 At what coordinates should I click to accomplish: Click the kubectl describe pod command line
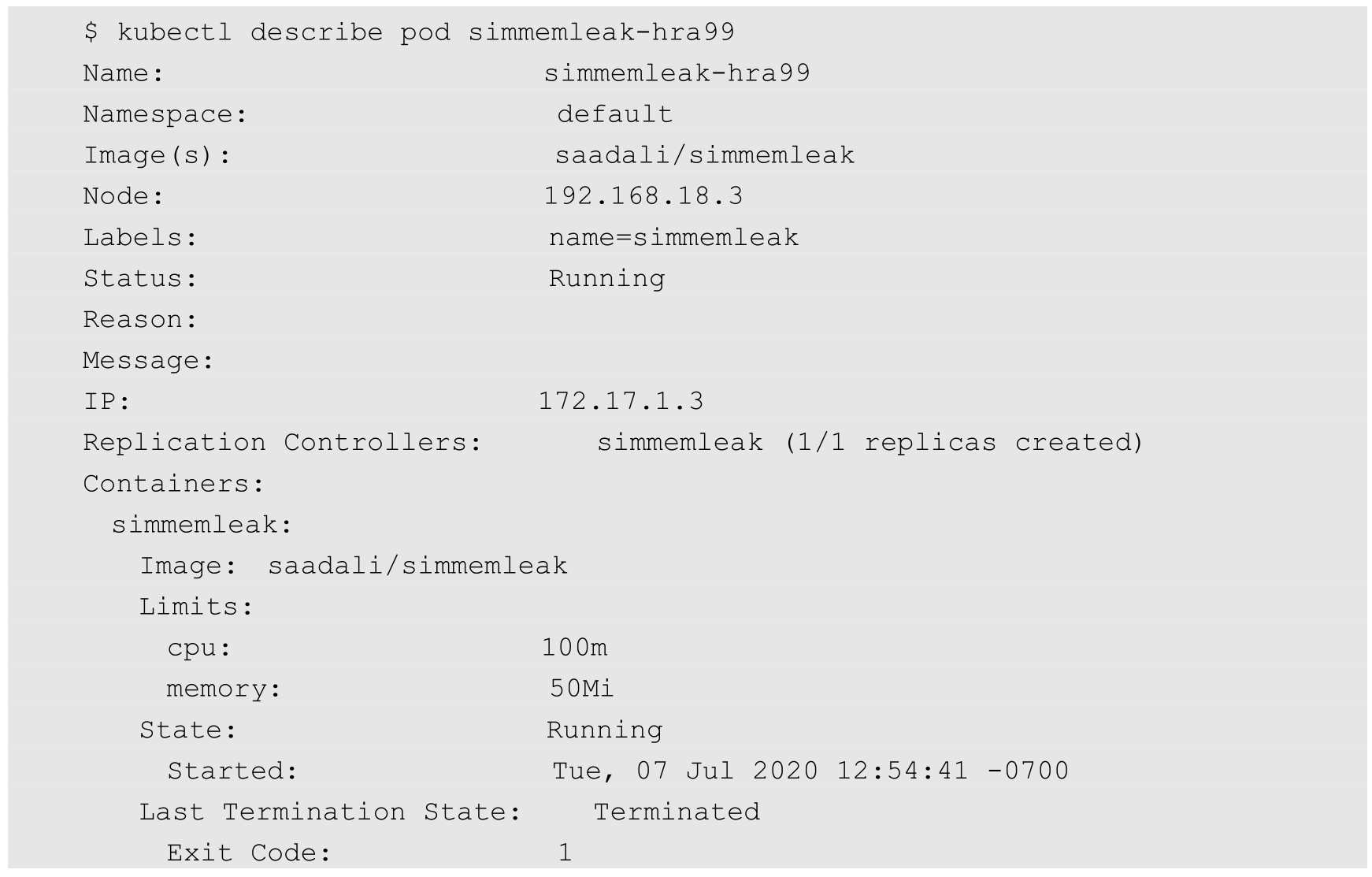tap(409, 32)
